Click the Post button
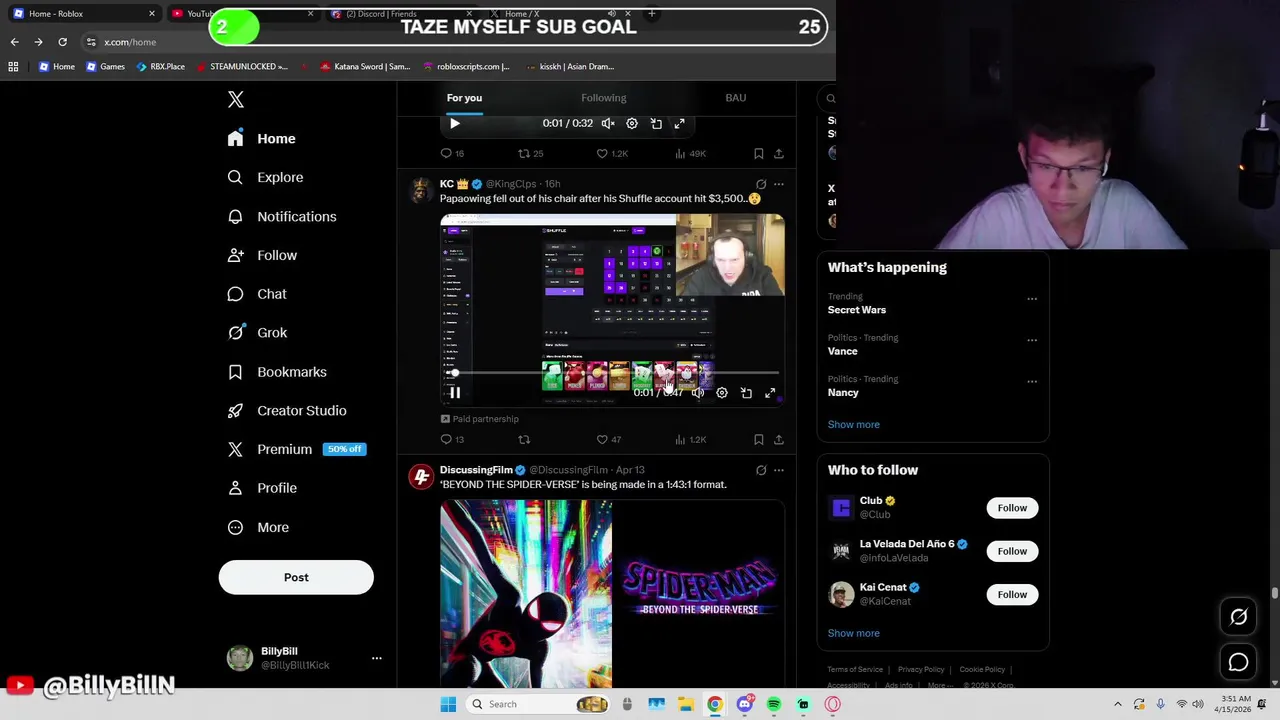1280x720 pixels. pyautogui.click(x=296, y=577)
